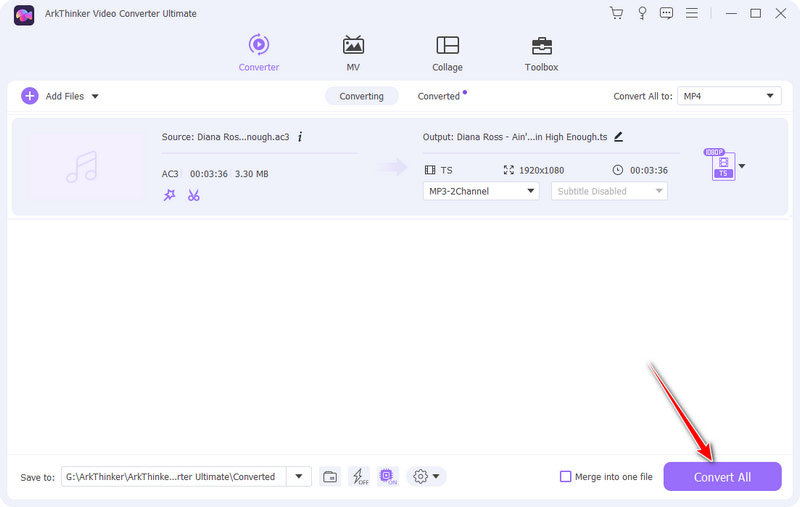800x507 pixels.
Task: Open the Toolbox tab
Action: [541, 53]
